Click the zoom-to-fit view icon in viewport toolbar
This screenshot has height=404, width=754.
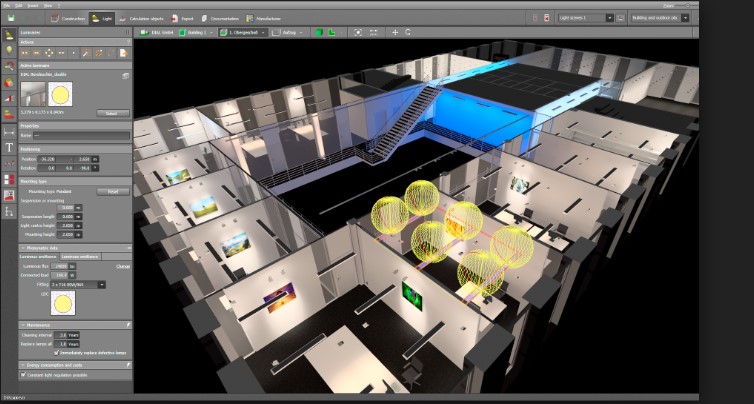tap(358, 32)
